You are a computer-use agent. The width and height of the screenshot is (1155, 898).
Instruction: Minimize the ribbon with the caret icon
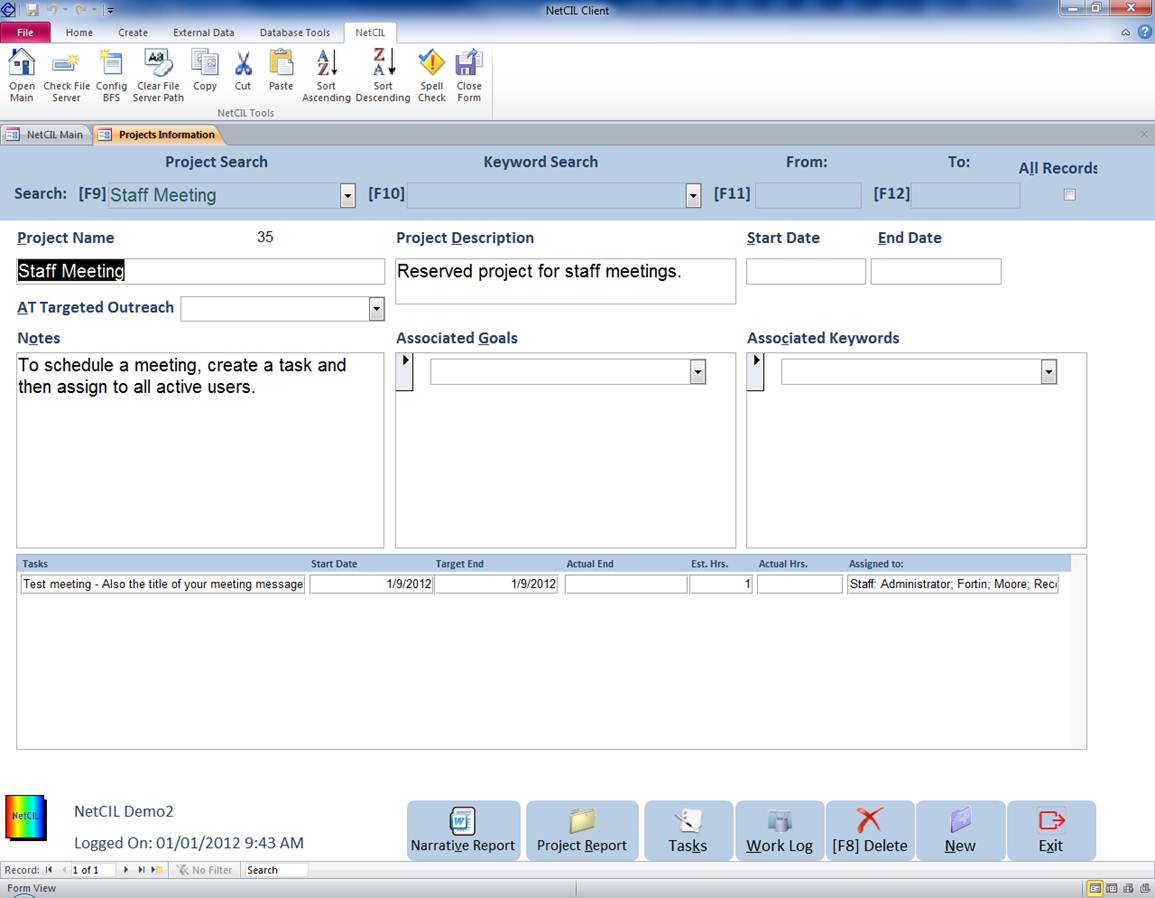pos(1126,32)
